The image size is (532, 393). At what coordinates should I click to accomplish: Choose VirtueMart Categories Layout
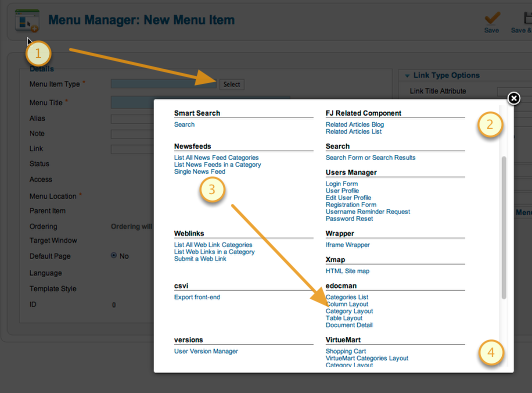pos(367,358)
